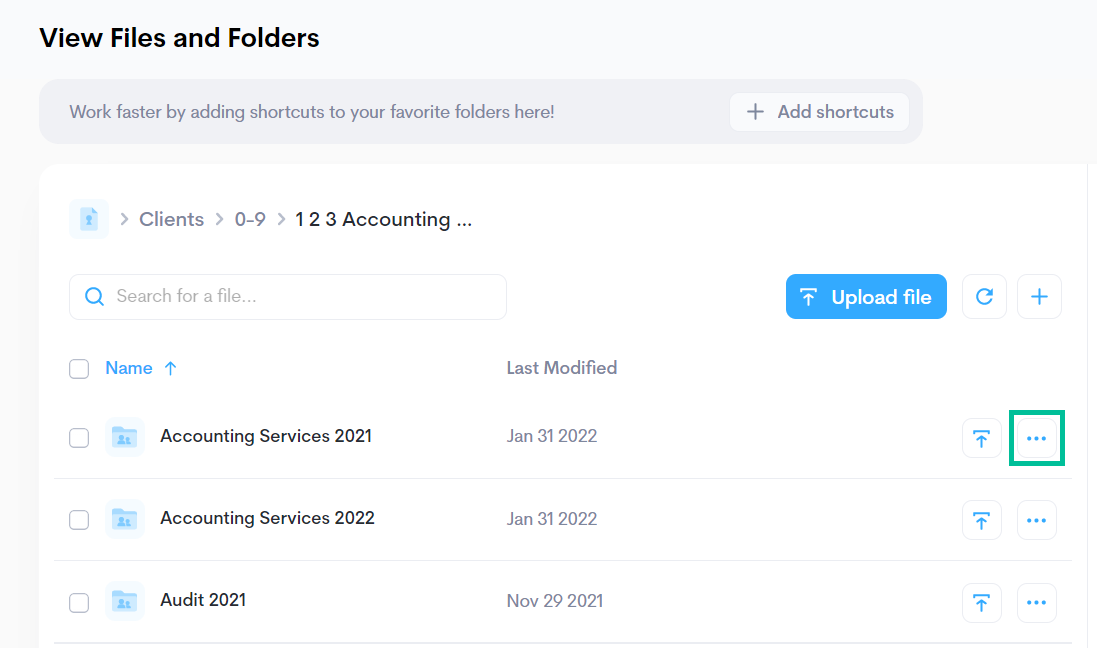Click Jan 31 2022 date for Accounting Services 2022
Screen dimensions: 1097x648
pyautogui.click(x=552, y=519)
